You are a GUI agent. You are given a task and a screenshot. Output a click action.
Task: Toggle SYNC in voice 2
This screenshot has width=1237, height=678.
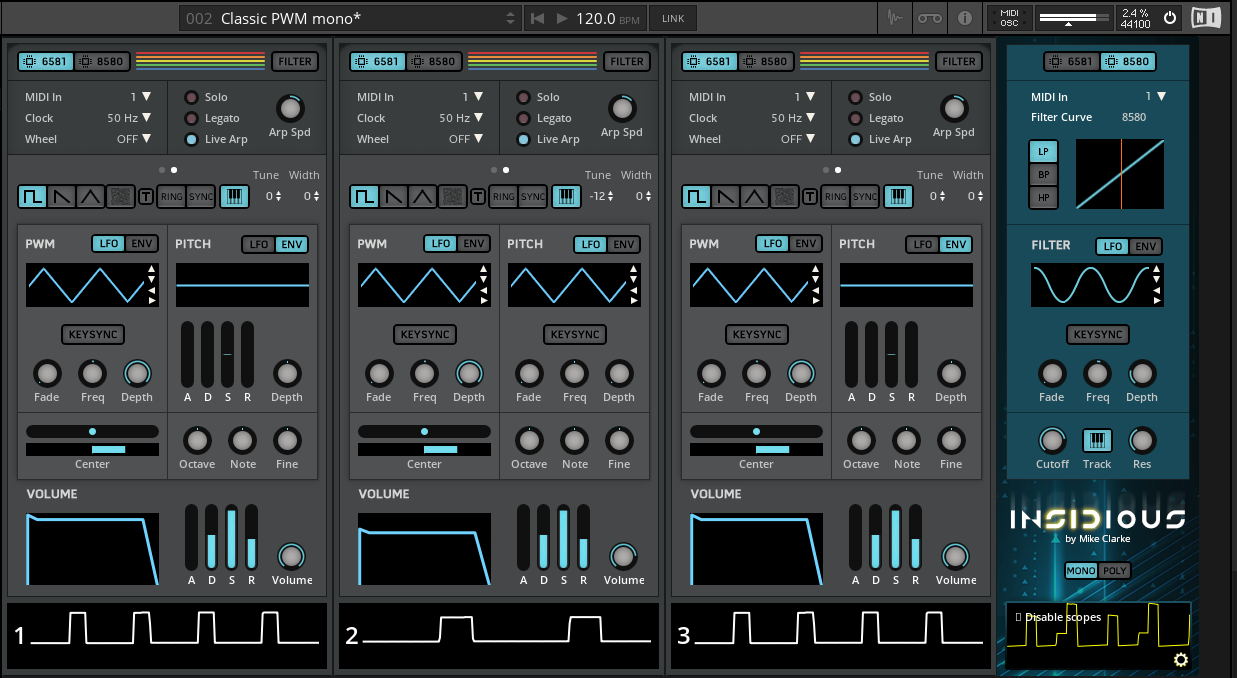[x=533, y=197]
